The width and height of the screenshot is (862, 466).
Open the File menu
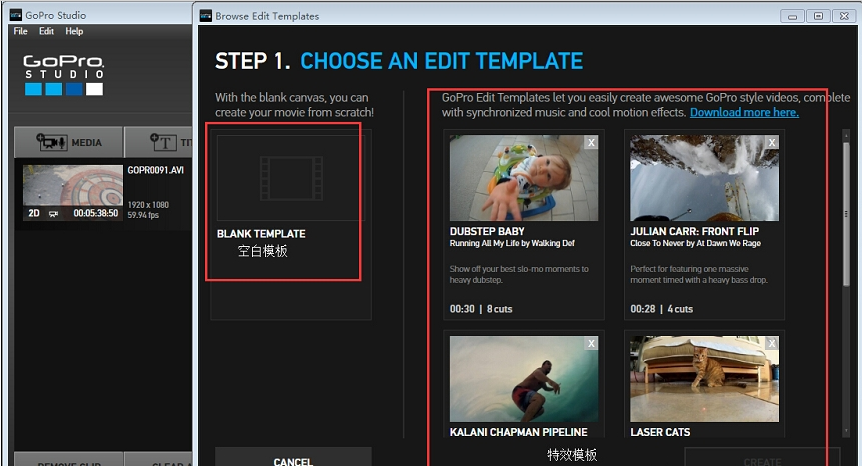pos(20,31)
